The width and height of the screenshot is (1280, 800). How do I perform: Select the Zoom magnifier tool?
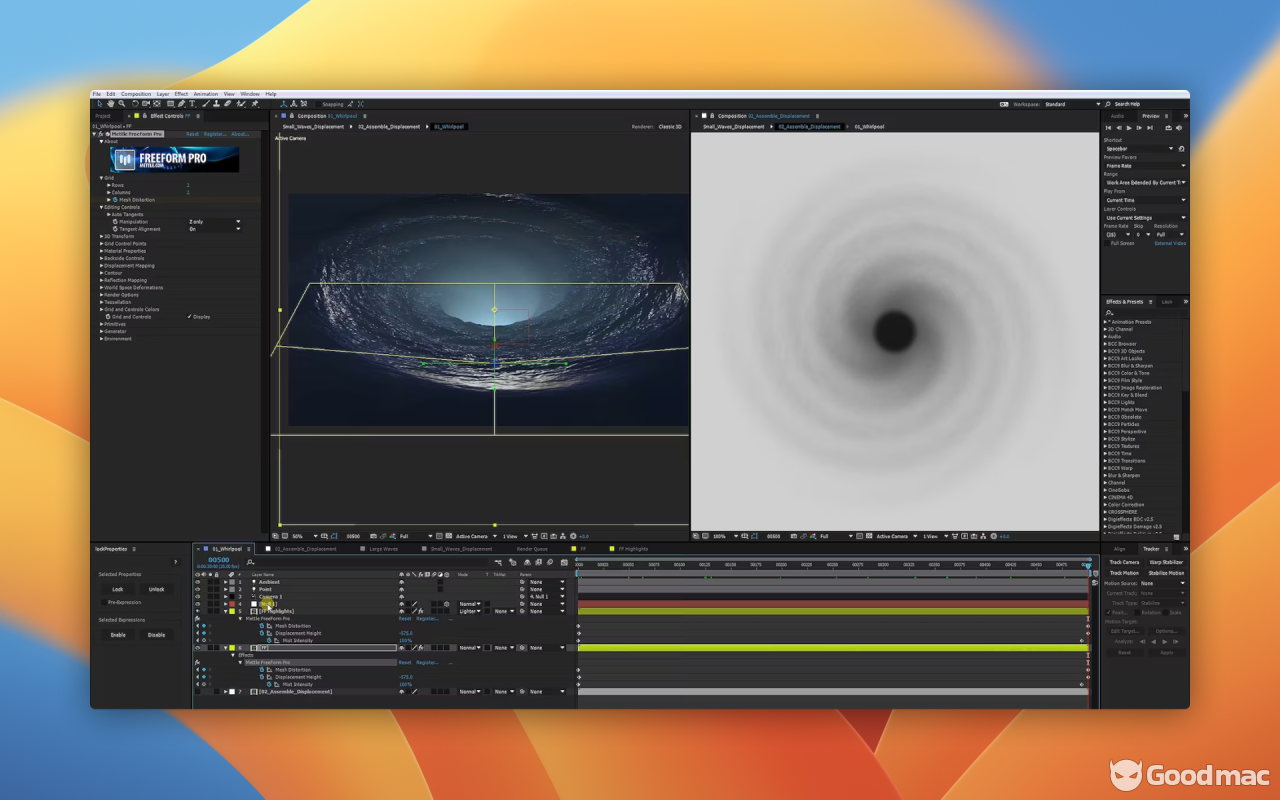(122, 104)
